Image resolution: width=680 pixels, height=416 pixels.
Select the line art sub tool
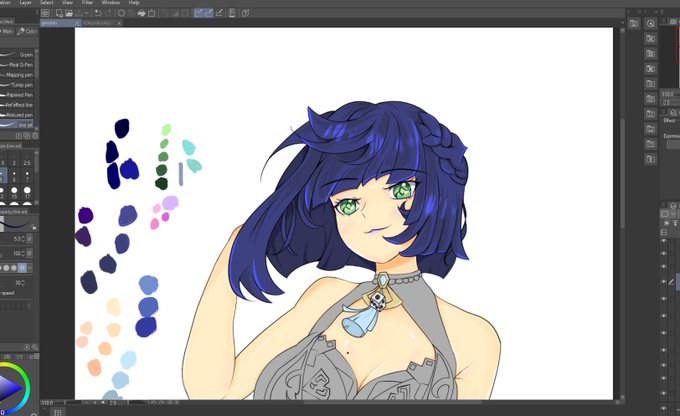pos(17,124)
